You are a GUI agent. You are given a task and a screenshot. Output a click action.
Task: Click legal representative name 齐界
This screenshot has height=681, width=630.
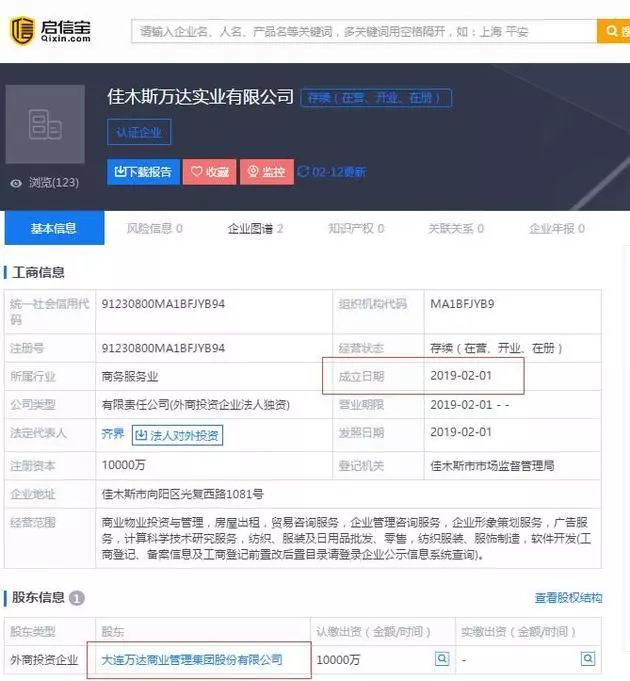[x=113, y=433]
